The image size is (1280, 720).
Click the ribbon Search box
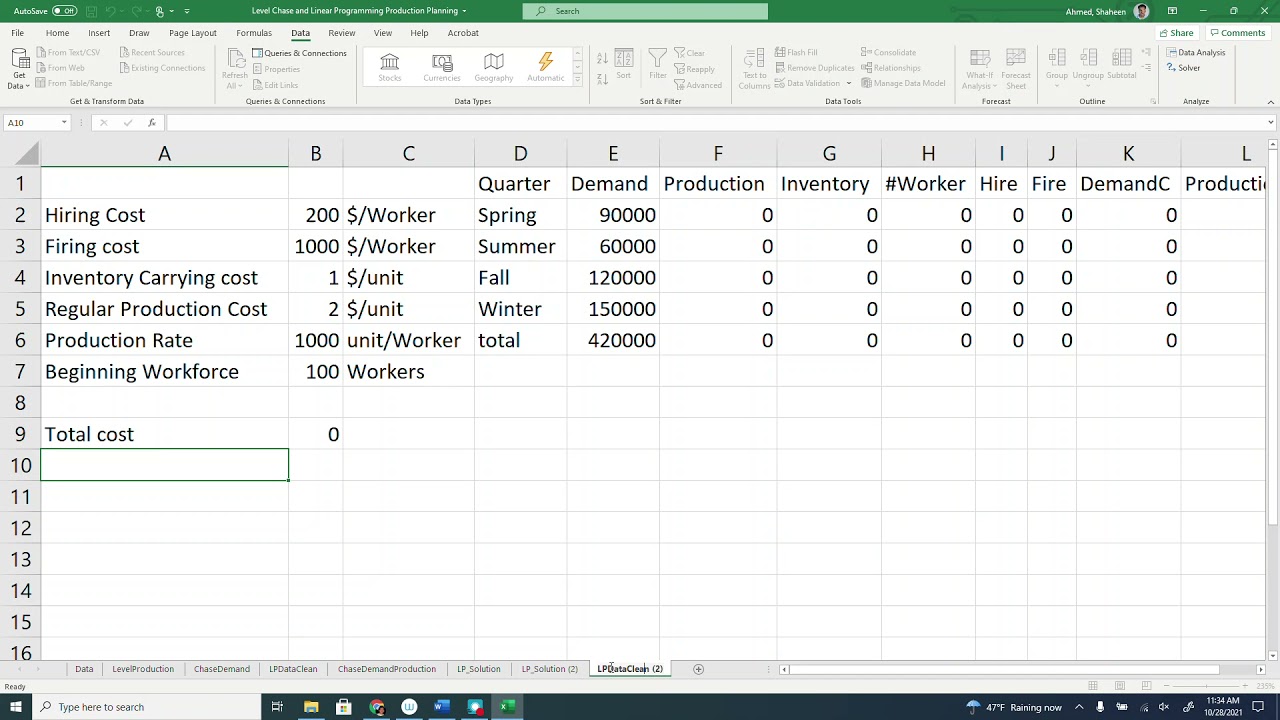[x=645, y=11]
